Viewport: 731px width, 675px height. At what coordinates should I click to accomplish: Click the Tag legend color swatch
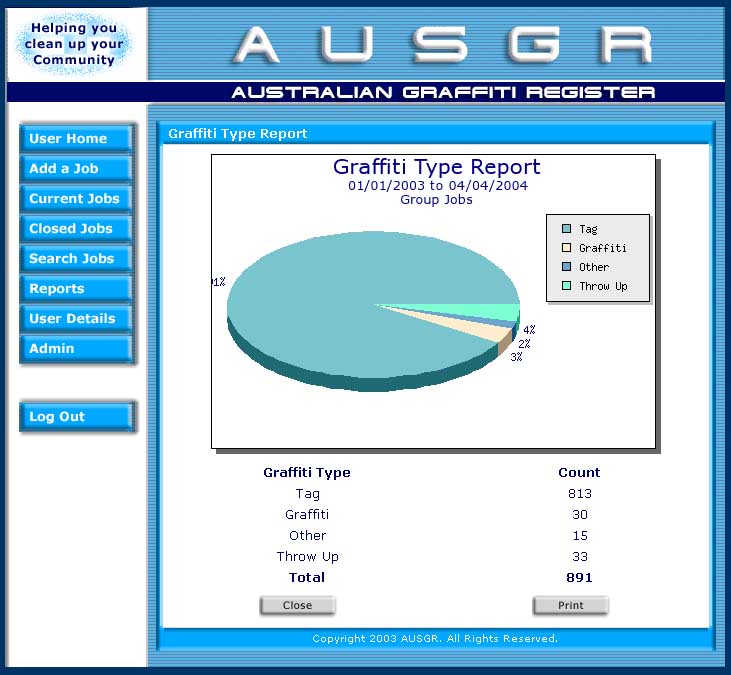[x=566, y=230]
